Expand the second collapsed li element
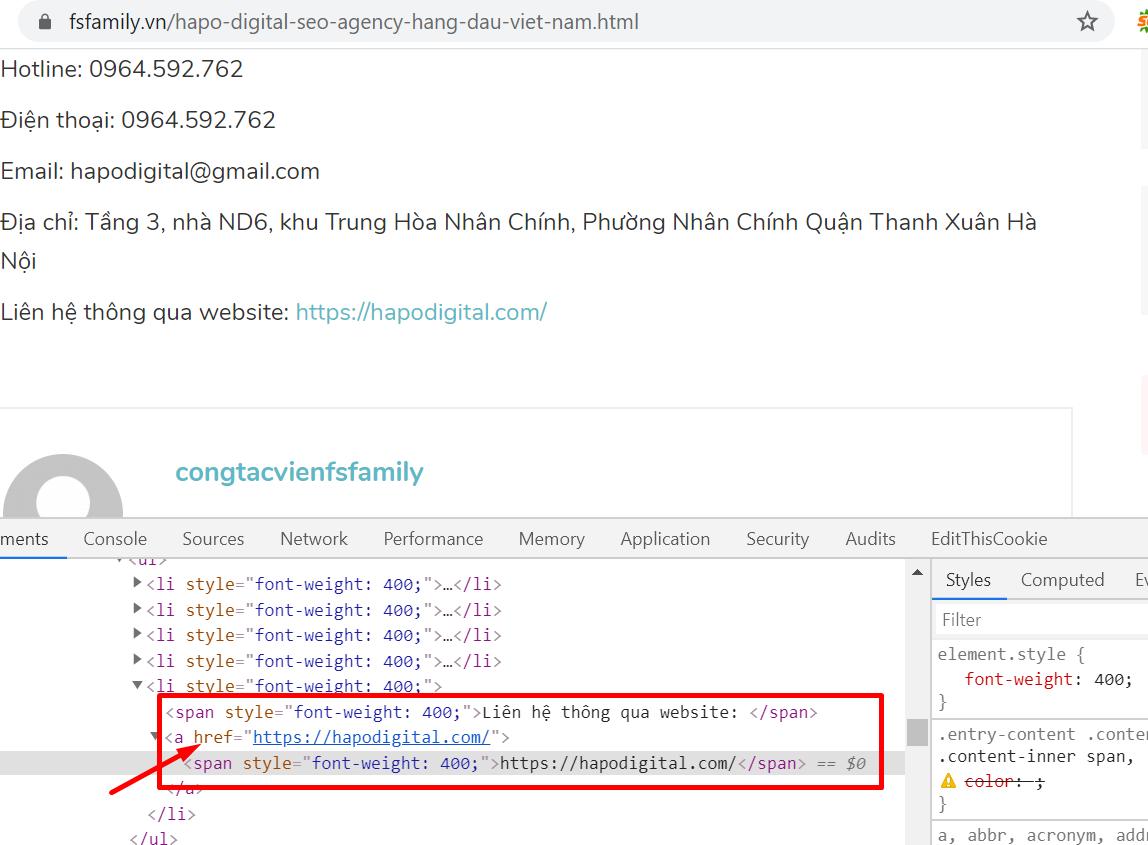This screenshot has width=1148, height=845. click(x=137, y=608)
